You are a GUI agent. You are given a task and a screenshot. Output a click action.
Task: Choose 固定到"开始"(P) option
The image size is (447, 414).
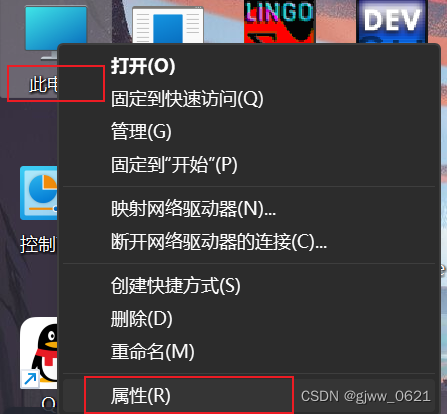(x=174, y=164)
